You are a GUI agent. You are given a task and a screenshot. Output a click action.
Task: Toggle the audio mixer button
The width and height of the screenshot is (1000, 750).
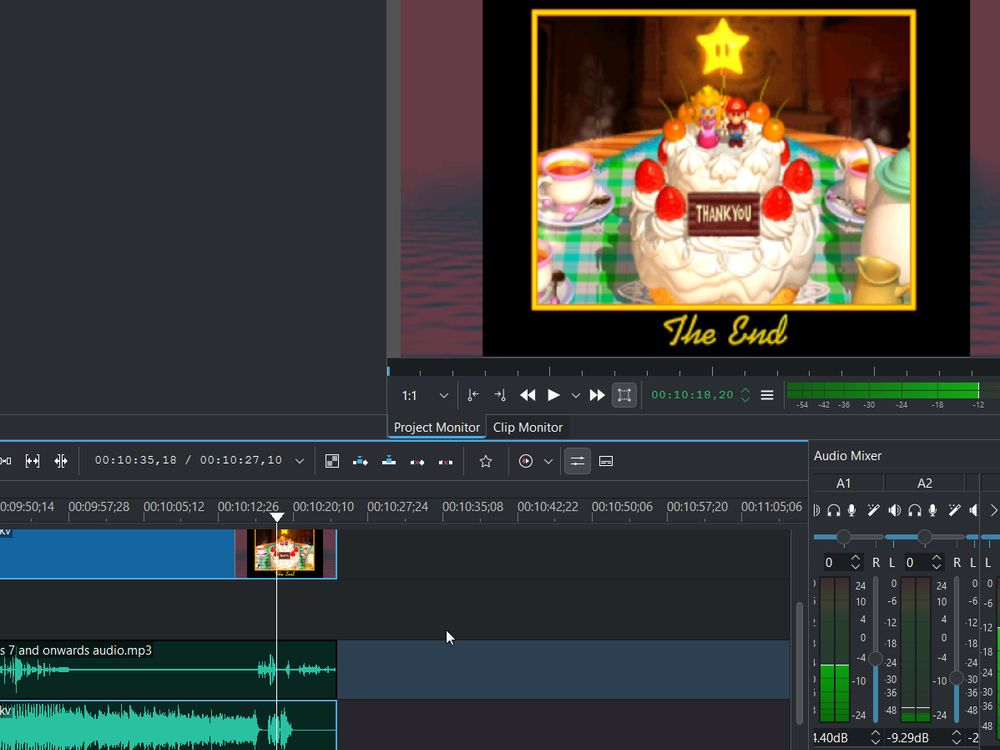tap(577, 461)
